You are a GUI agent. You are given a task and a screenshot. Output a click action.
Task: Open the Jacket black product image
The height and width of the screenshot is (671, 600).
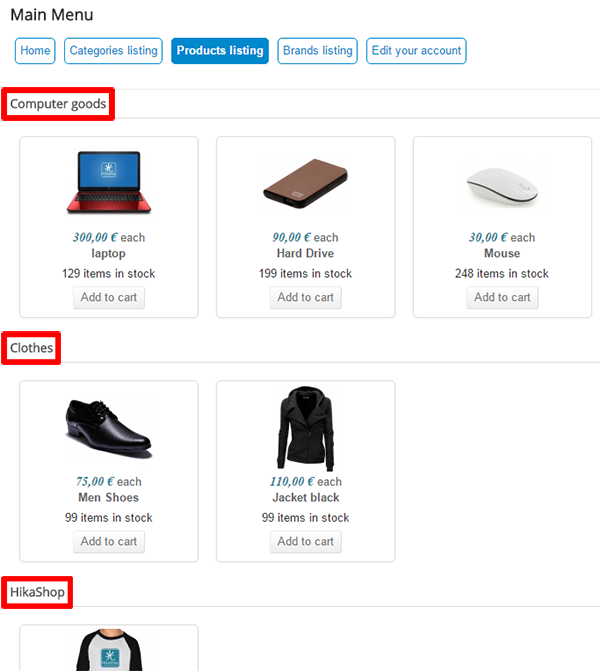(305, 427)
